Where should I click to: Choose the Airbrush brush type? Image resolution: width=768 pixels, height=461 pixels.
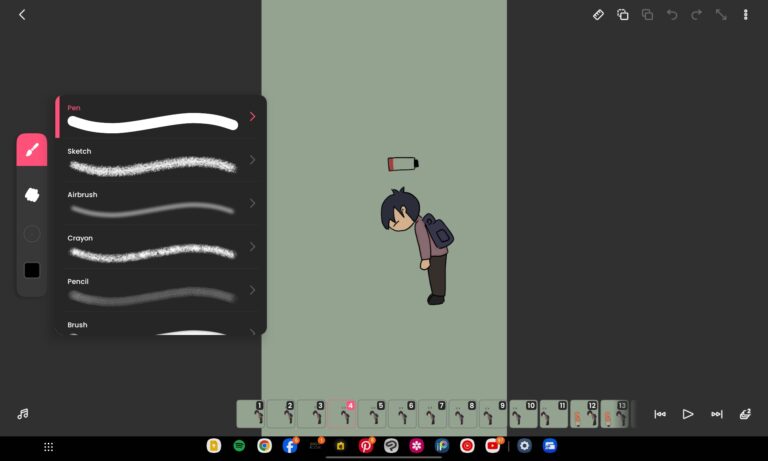tap(152, 205)
